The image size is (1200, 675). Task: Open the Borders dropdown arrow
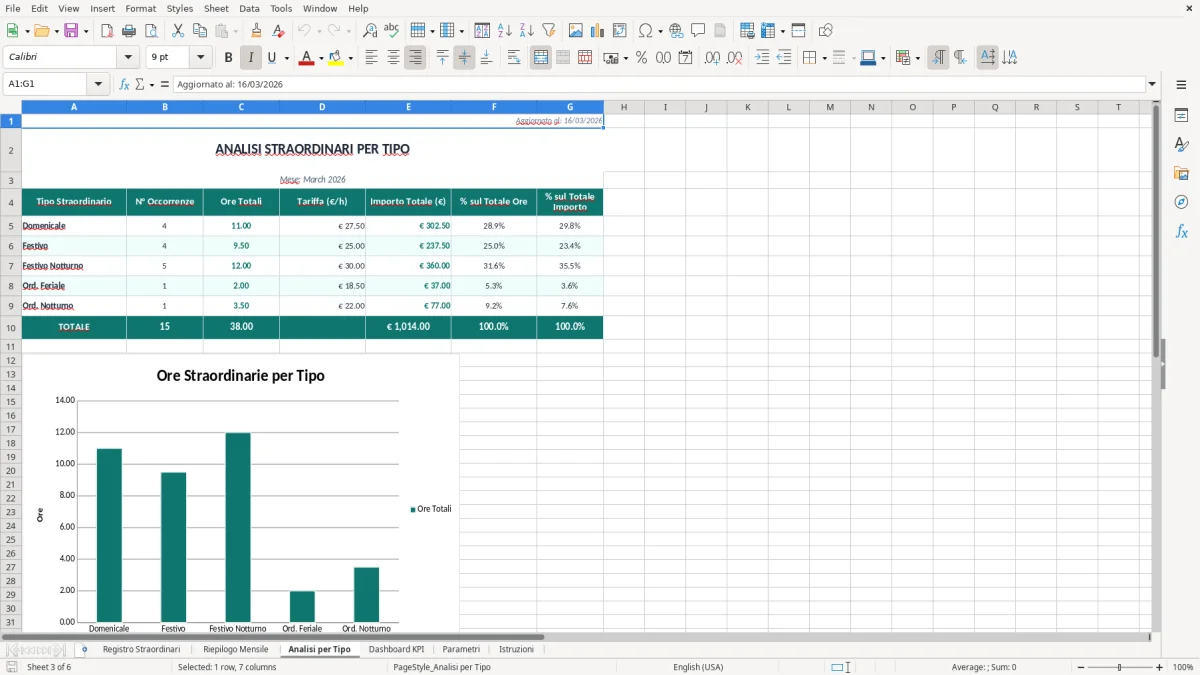pos(826,58)
